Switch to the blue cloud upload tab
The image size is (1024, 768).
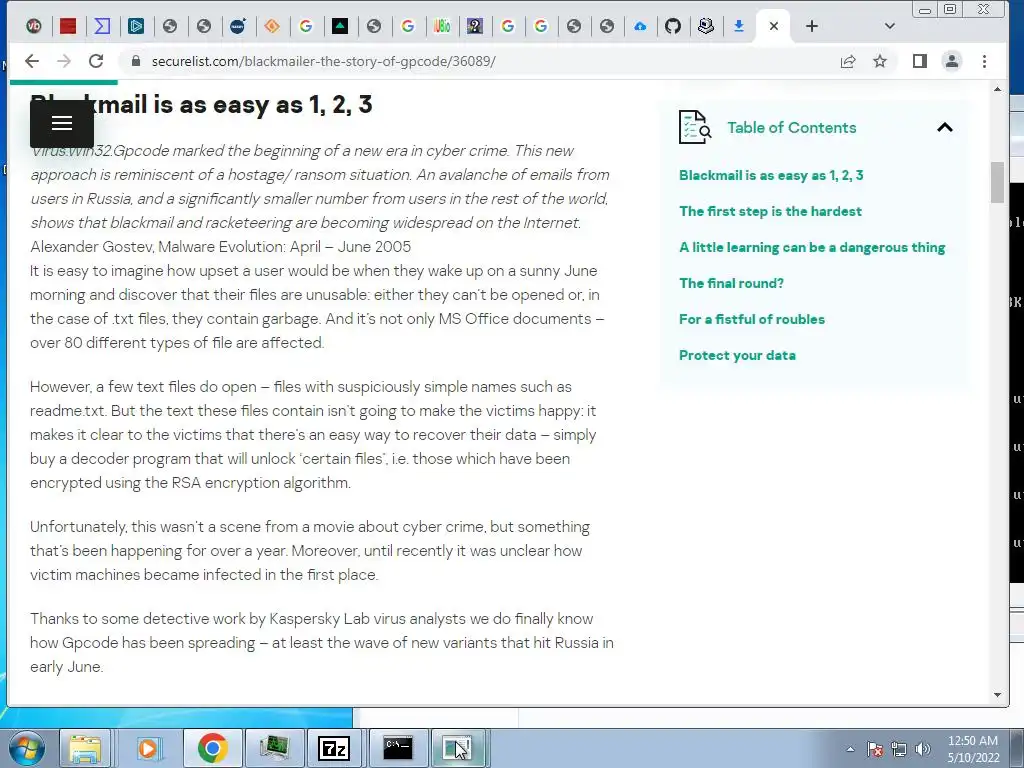pyautogui.click(x=640, y=26)
